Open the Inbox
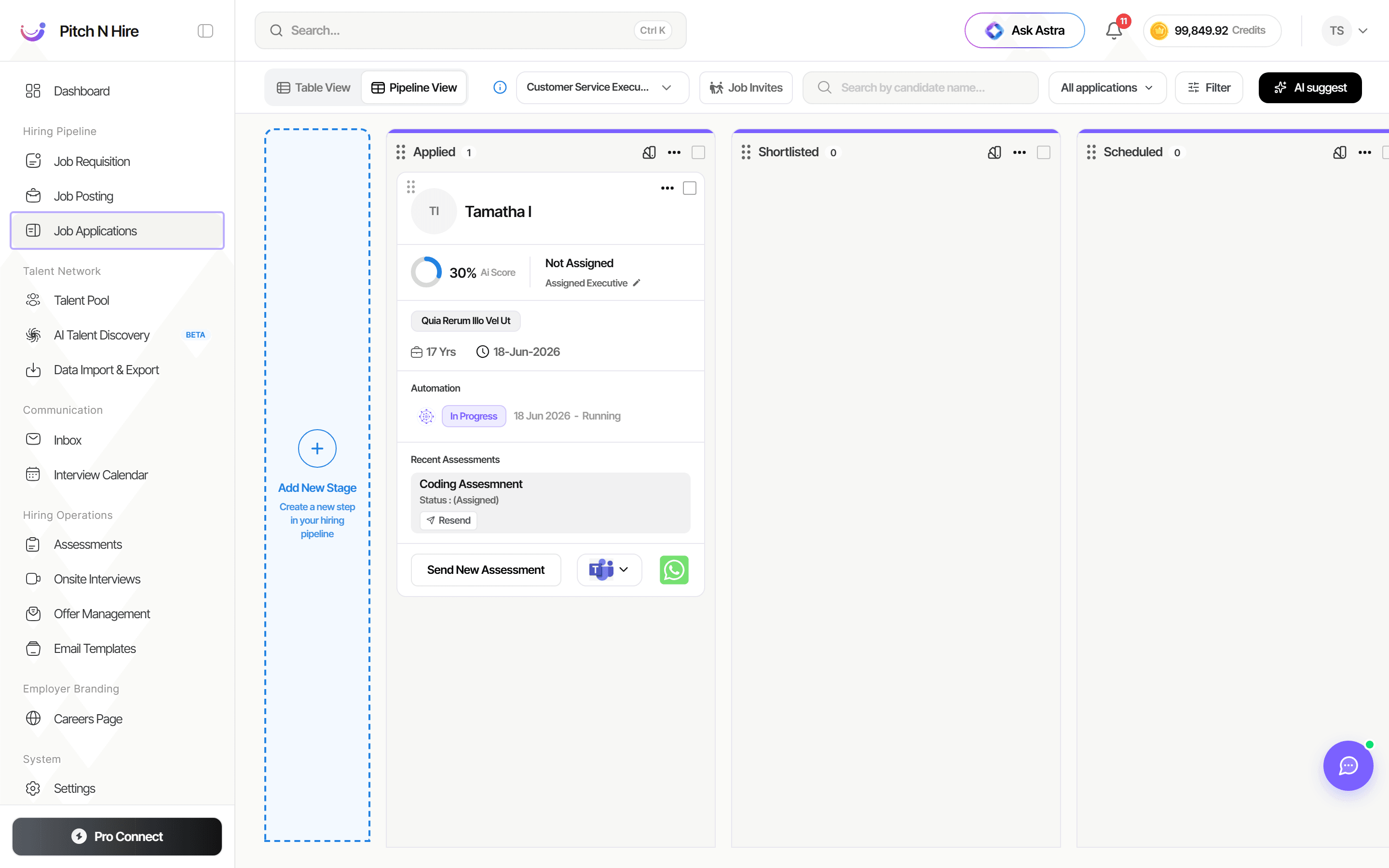Screen dimensions: 1389x868 pyautogui.click(x=117, y=440)
